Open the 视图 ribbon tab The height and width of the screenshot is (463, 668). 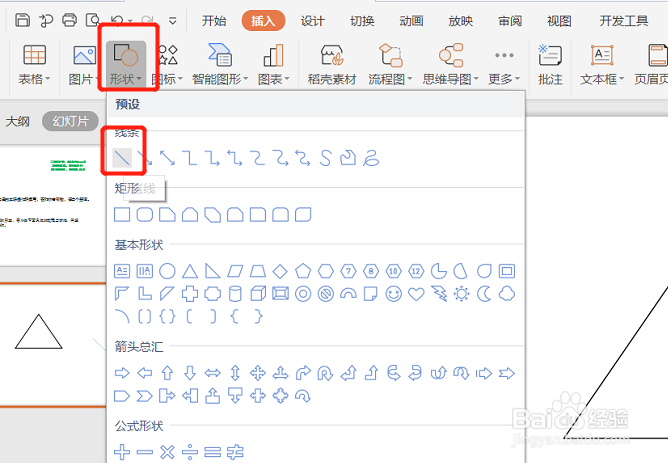[x=559, y=20]
